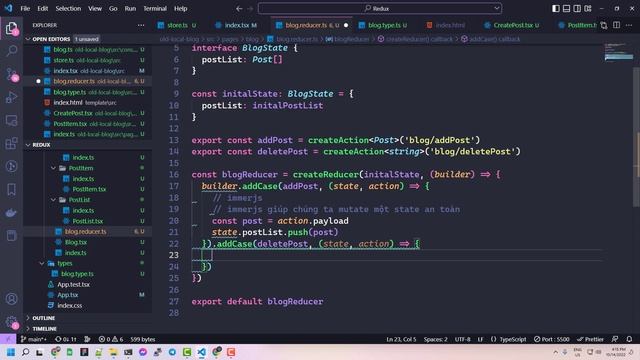640x360 pixels.
Task: Click the Compare Changes icon in editor toolbar
Action: tap(604, 25)
